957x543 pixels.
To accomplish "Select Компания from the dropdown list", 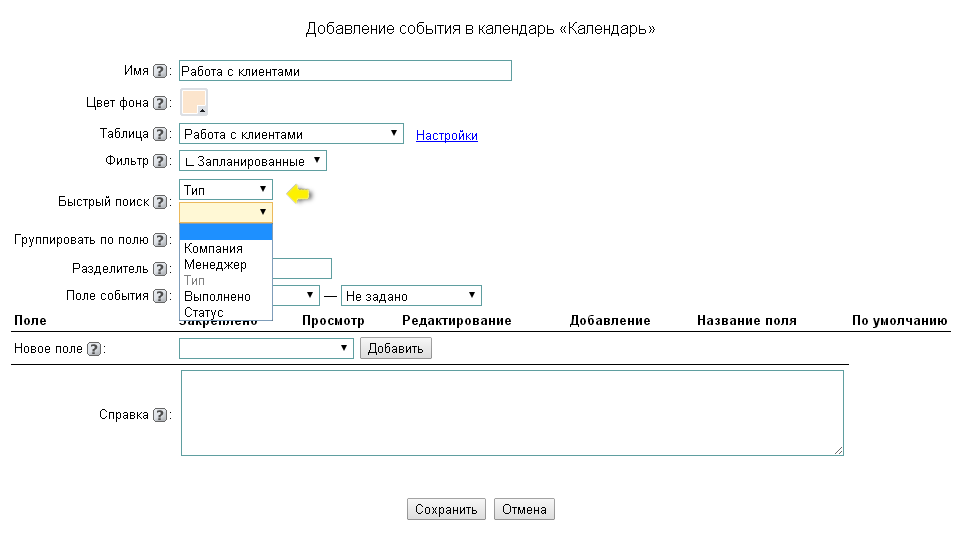I will pyautogui.click(x=213, y=249).
